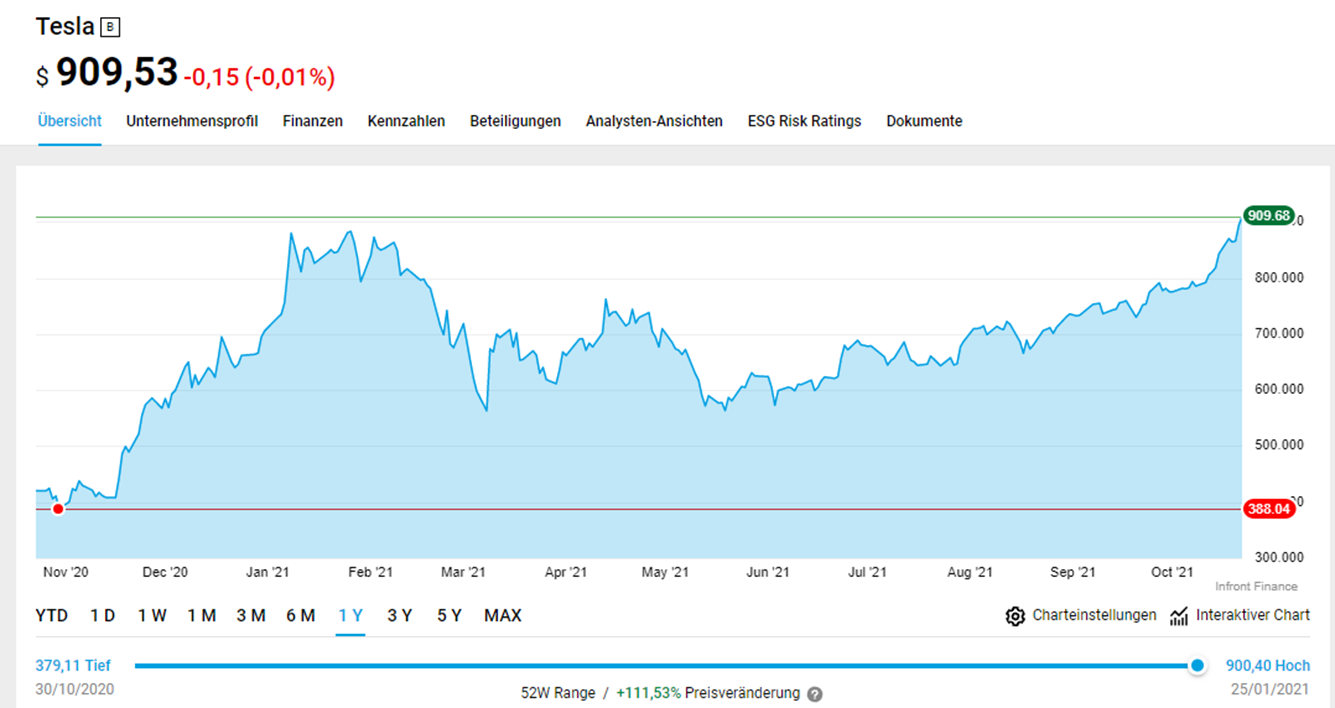Viewport: 1335px width, 708px height.
Task: Click the help question mark icon
Action: point(815,694)
